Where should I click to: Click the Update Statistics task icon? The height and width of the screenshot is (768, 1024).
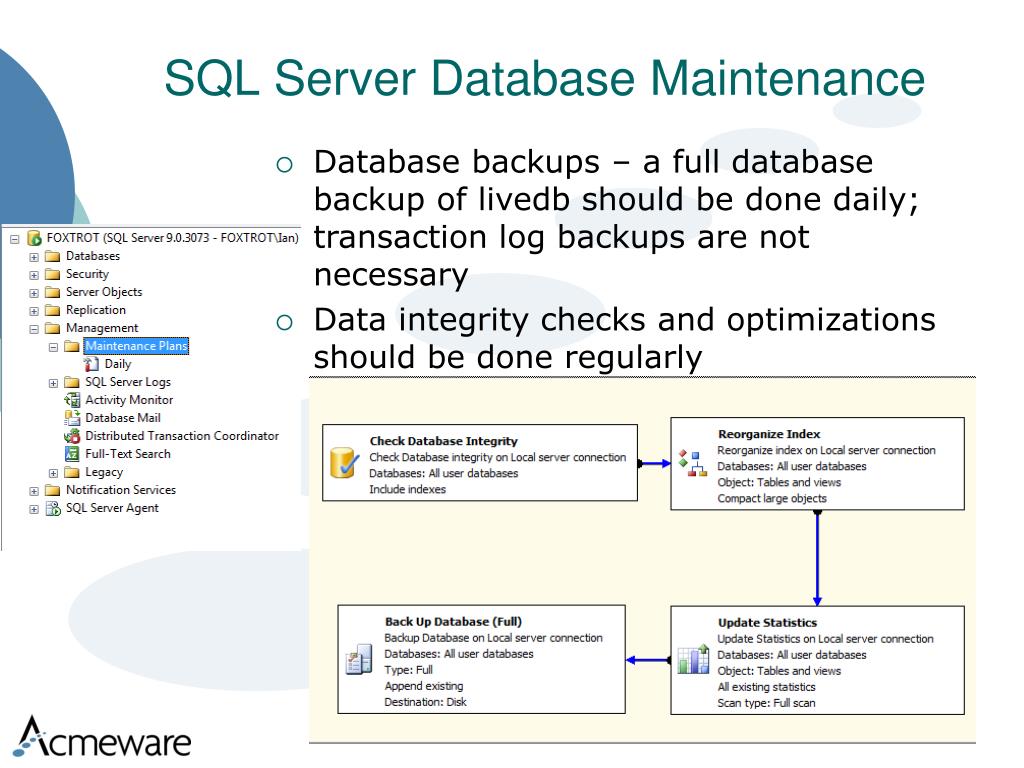(x=693, y=659)
